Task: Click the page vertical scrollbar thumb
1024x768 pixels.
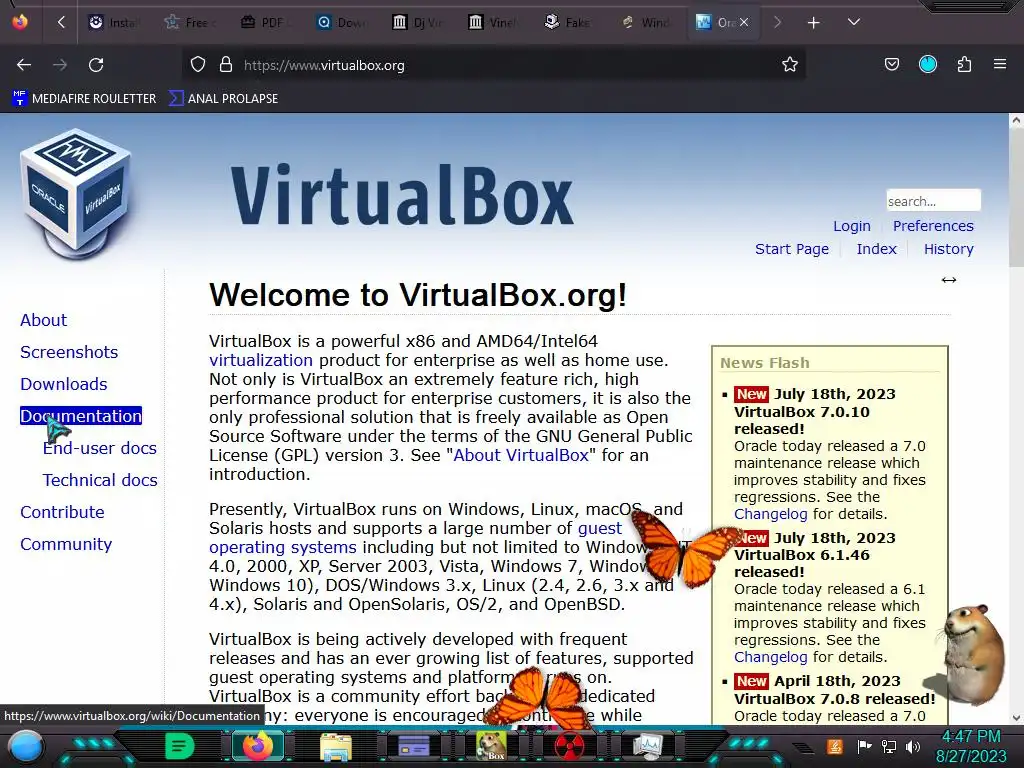Action: (x=1016, y=196)
